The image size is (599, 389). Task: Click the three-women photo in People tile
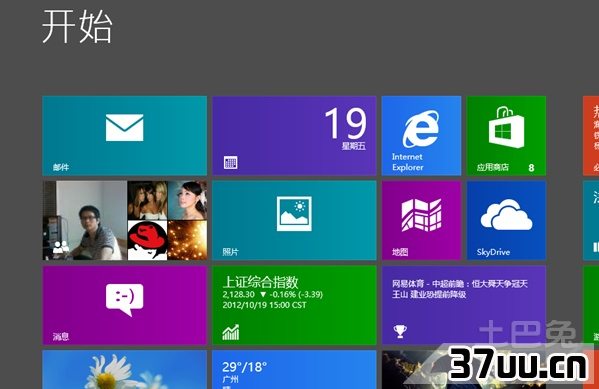[147, 200]
